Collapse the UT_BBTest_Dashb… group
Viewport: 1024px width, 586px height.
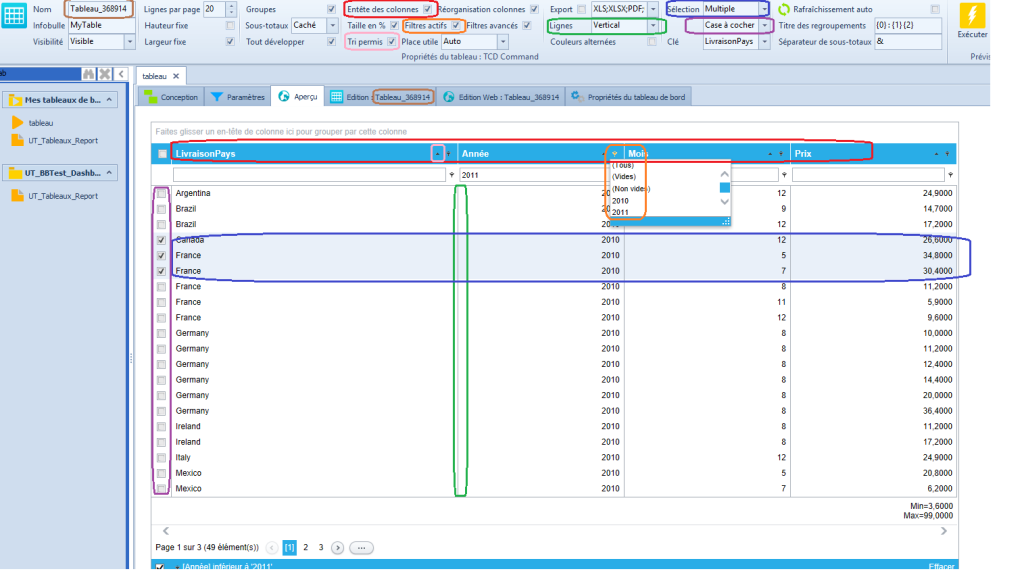[x=109, y=173]
